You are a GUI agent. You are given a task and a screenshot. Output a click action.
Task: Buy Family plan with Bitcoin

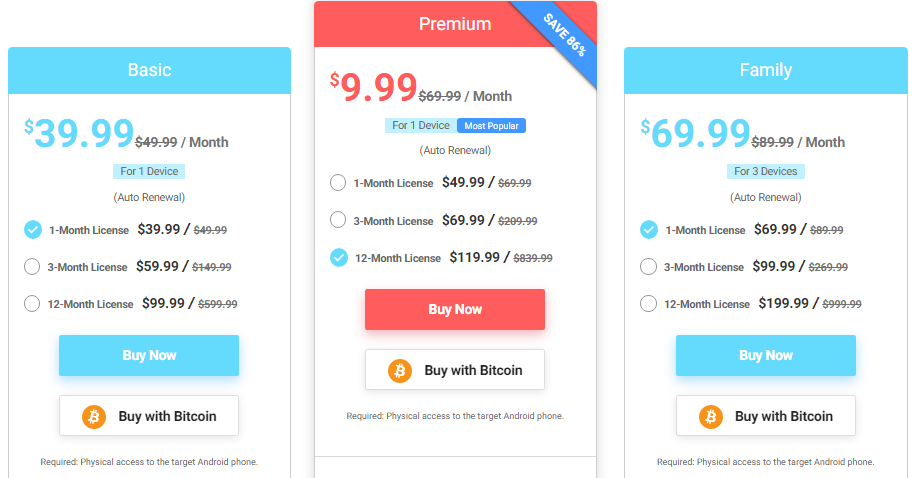pos(766,416)
